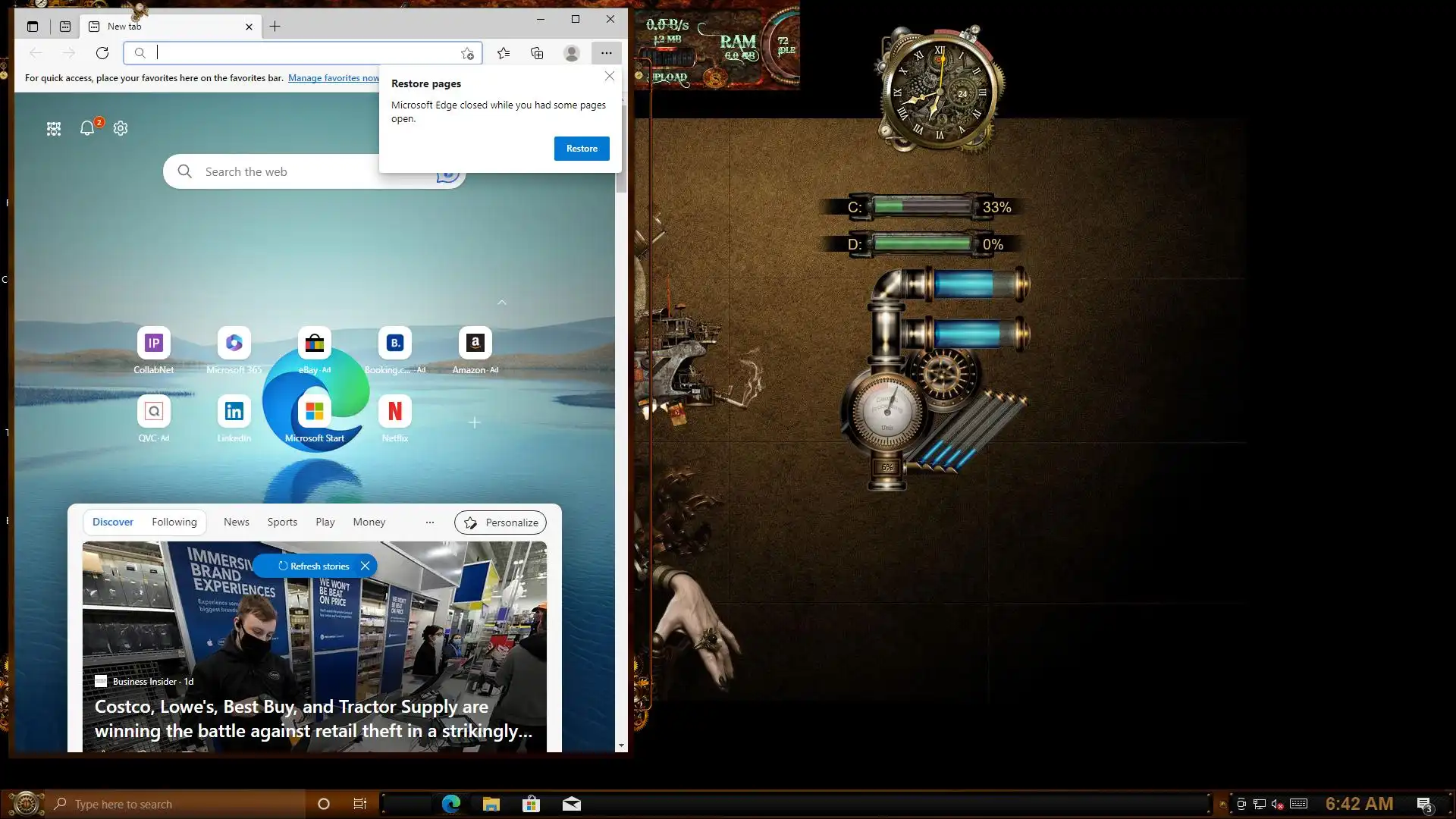Click the profile avatar icon
The image size is (1456, 819).
point(572,53)
